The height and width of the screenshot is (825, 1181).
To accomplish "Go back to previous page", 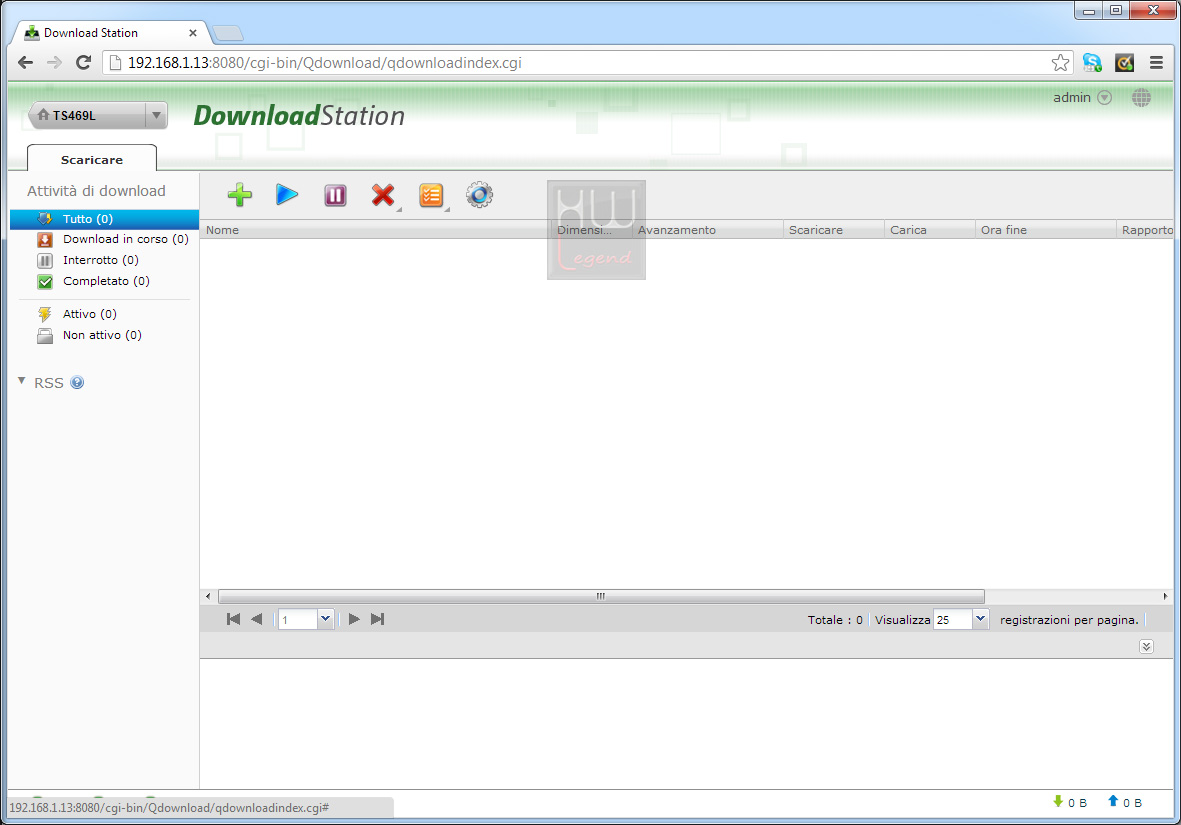I will coord(26,63).
